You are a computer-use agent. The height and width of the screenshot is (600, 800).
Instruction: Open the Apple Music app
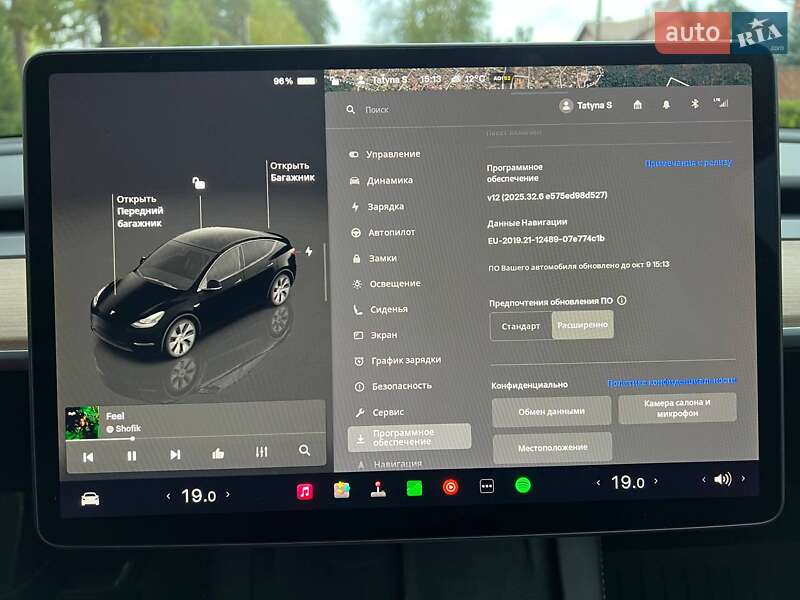click(303, 491)
